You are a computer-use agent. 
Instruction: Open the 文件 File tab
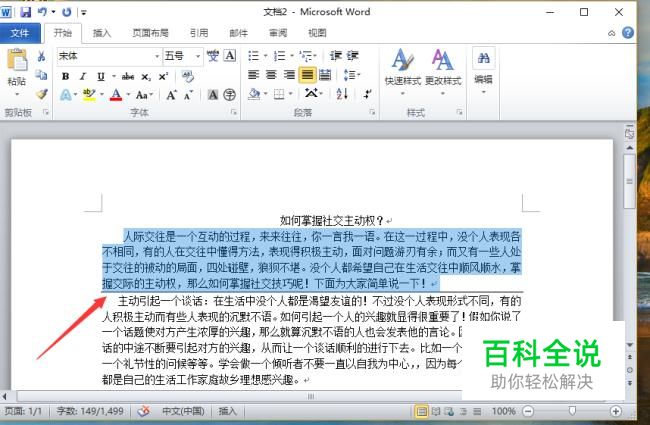pyautogui.click(x=20, y=33)
